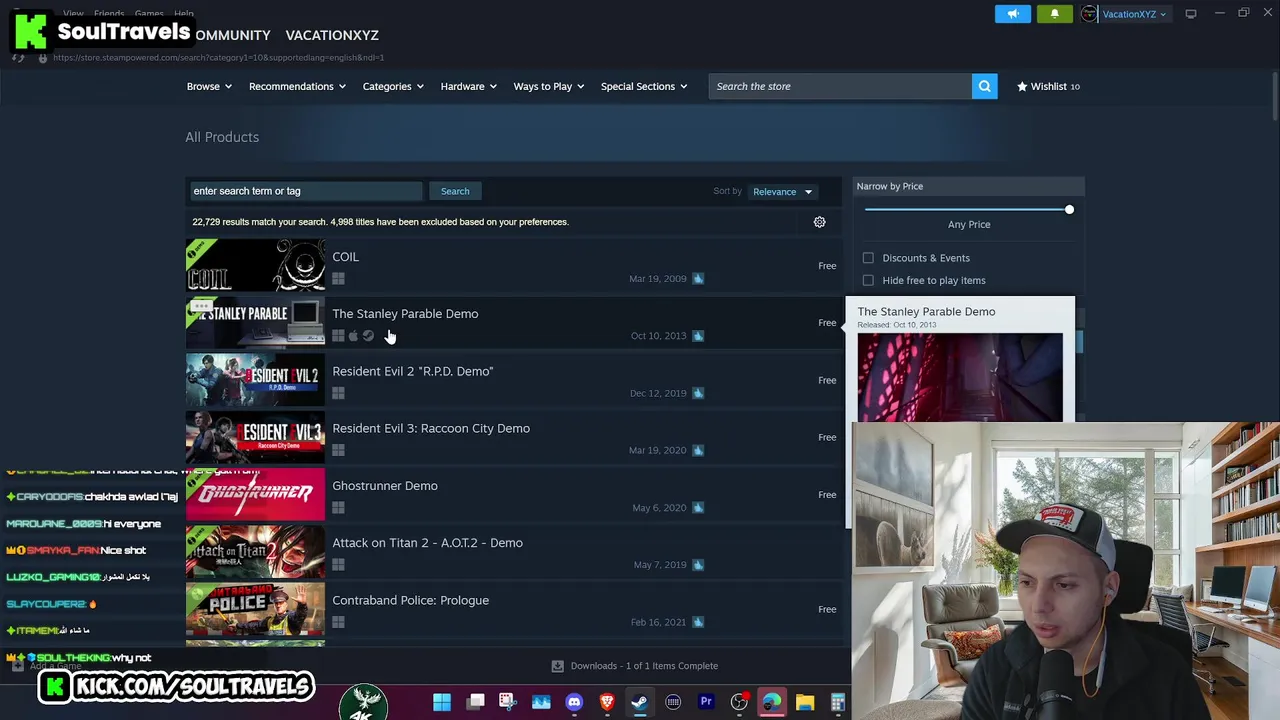This screenshot has width=1280, height=720.
Task: Click the 'Any Price' label
Action: tap(969, 225)
